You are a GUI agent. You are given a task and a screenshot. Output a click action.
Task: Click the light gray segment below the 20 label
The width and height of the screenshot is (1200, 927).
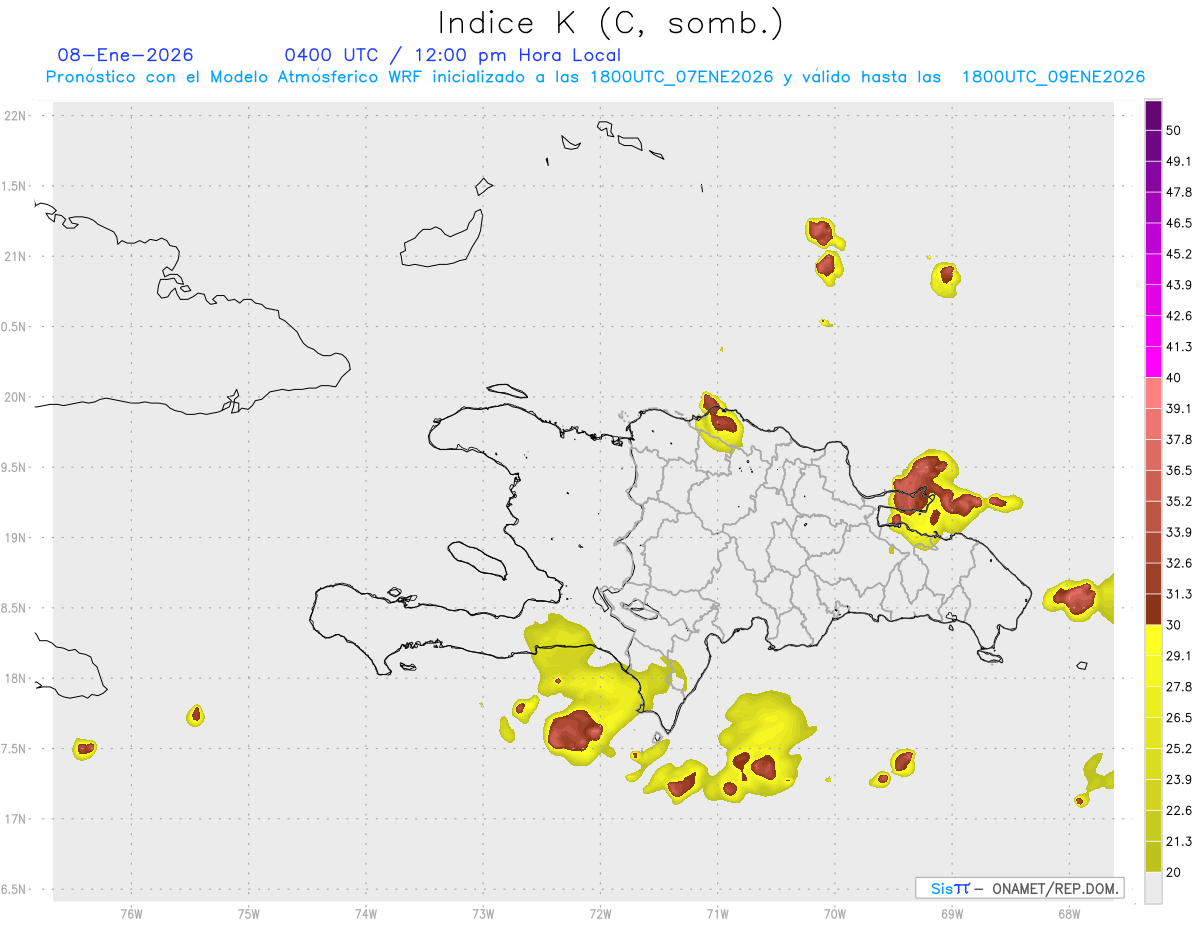tap(1153, 888)
